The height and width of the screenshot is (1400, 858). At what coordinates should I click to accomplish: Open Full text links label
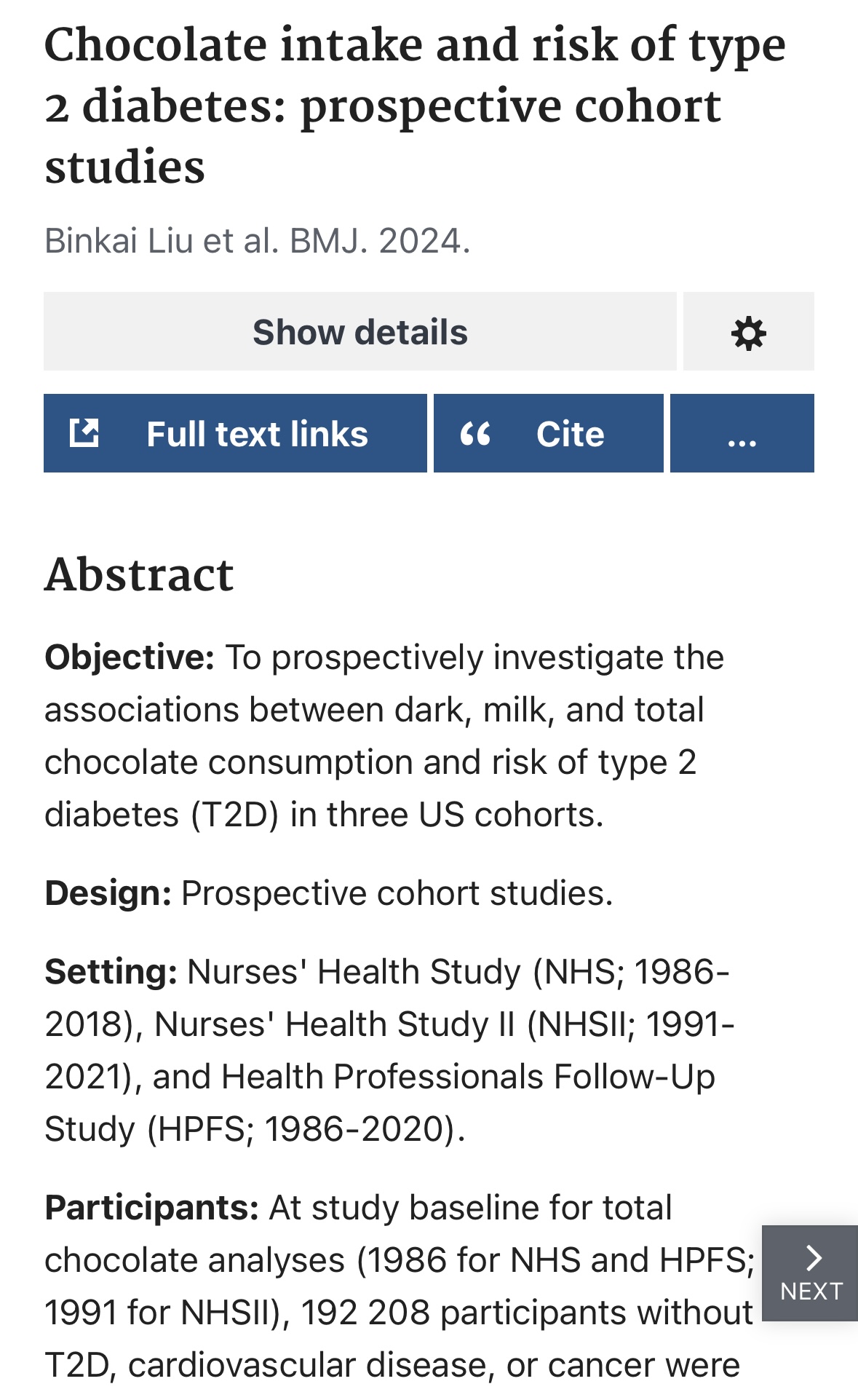tap(257, 434)
